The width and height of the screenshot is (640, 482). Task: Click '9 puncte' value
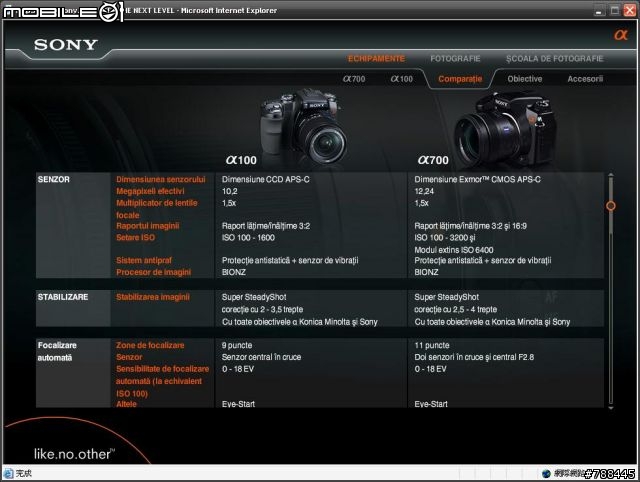[x=237, y=345]
